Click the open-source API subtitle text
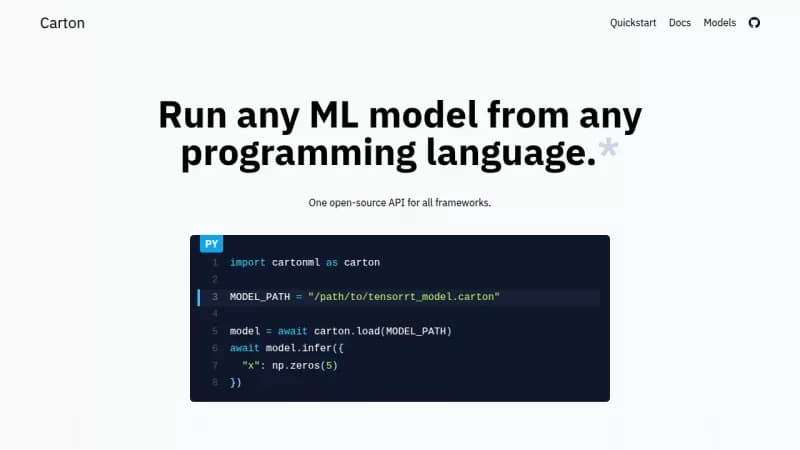800x450 pixels. click(x=400, y=202)
